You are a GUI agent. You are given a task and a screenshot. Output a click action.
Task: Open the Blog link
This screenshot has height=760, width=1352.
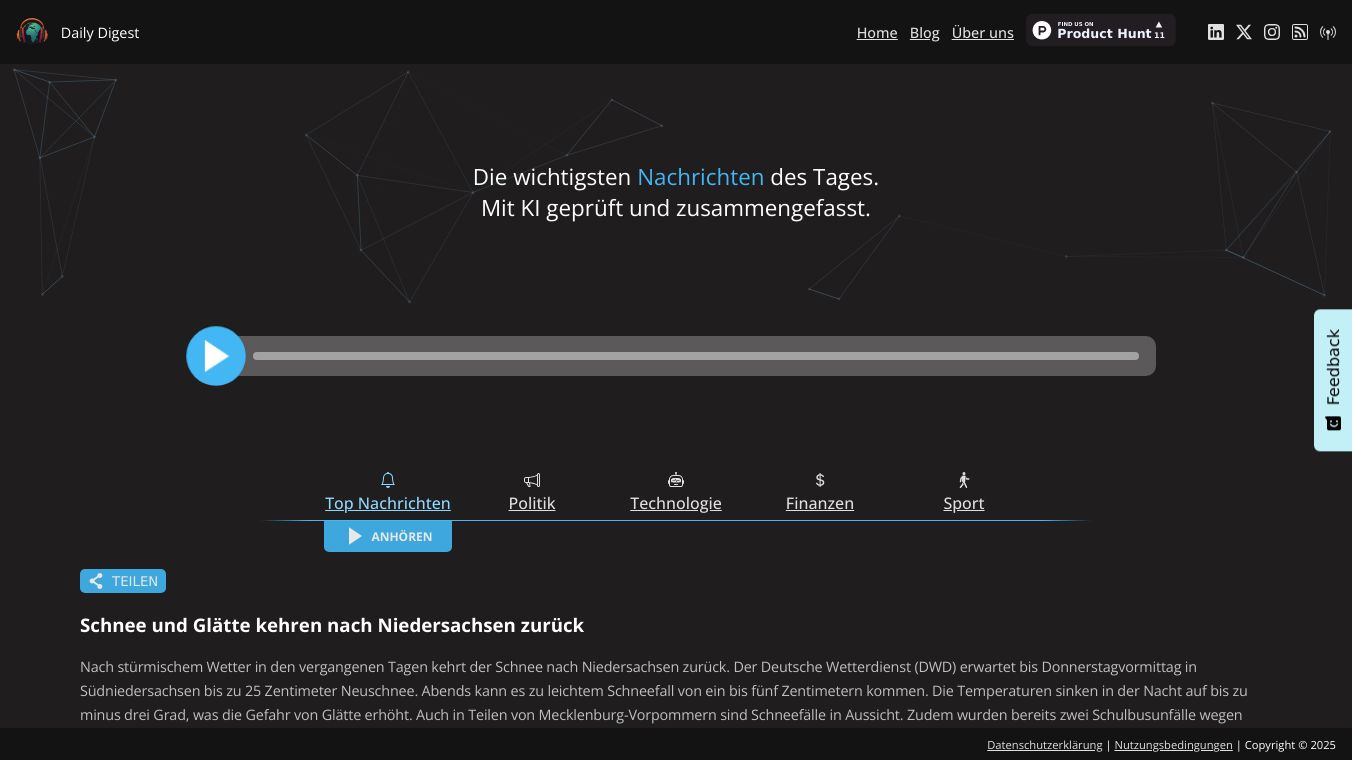coord(925,33)
